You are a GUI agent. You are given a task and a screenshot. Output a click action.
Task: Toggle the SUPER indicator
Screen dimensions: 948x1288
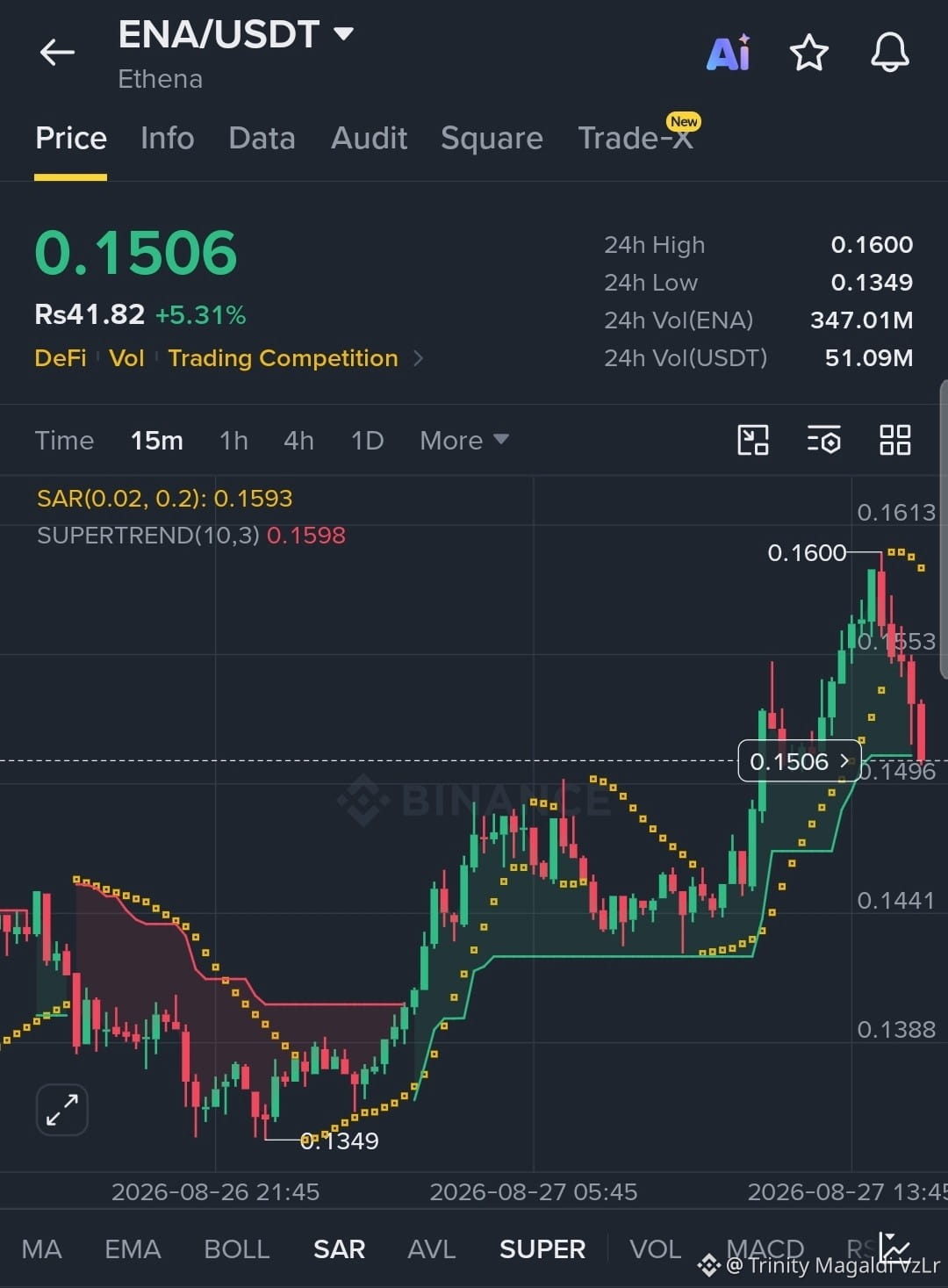click(x=542, y=1248)
